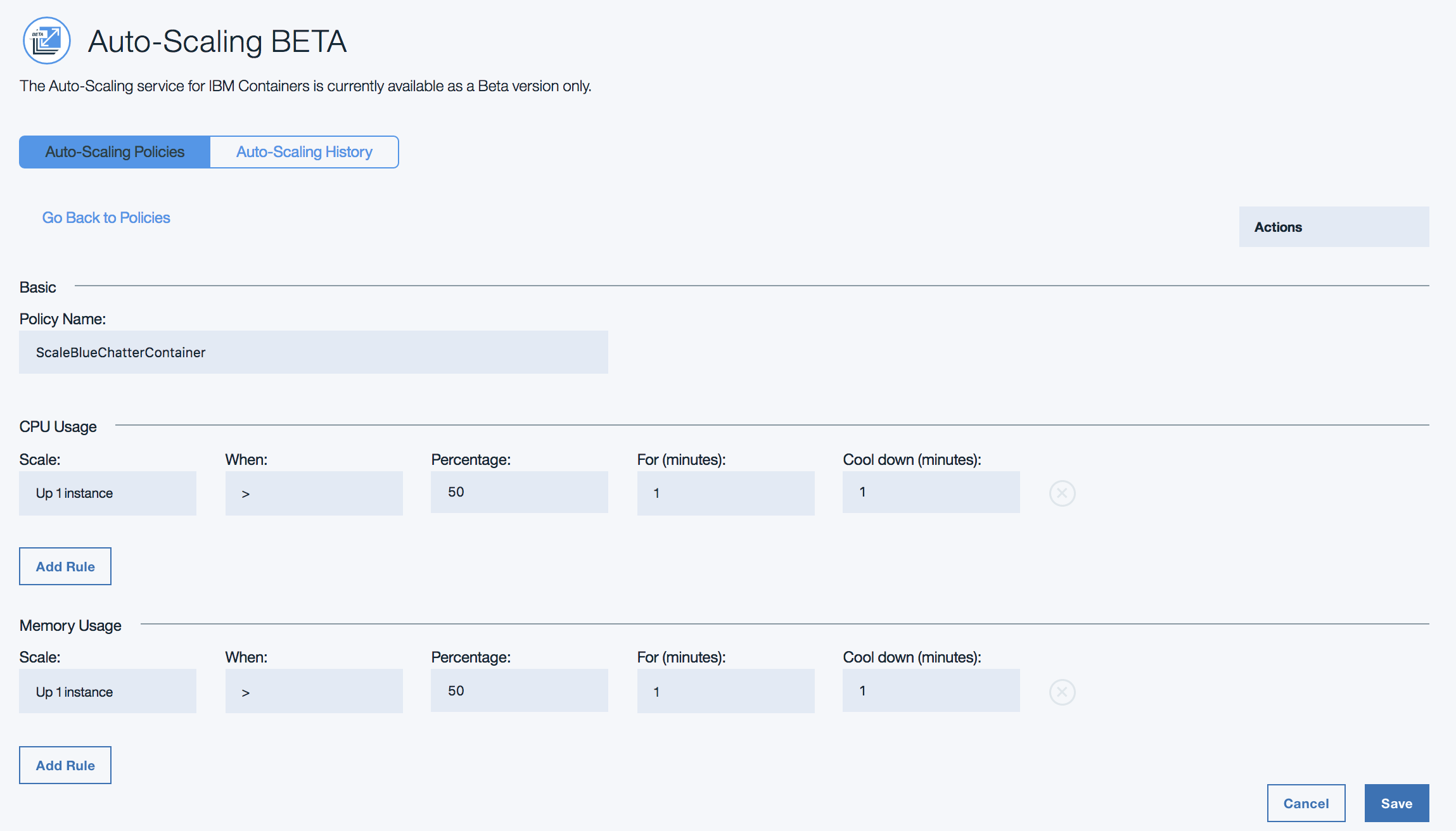Open Memory Usage For minutes dropdown
Screen dimensions: 1456x831
coord(725,692)
